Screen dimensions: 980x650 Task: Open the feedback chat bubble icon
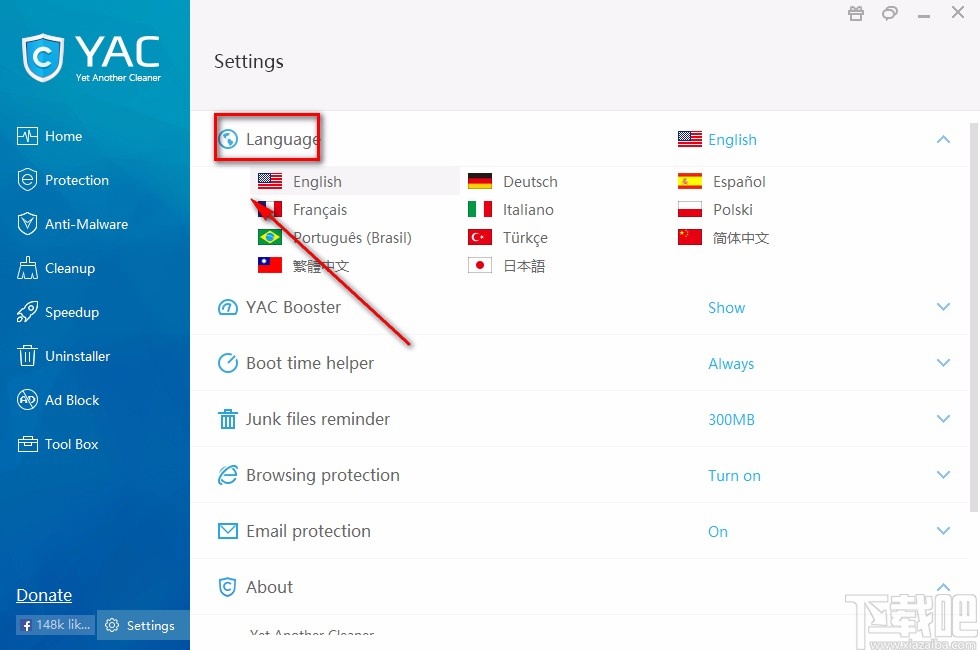tap(890, 13)
